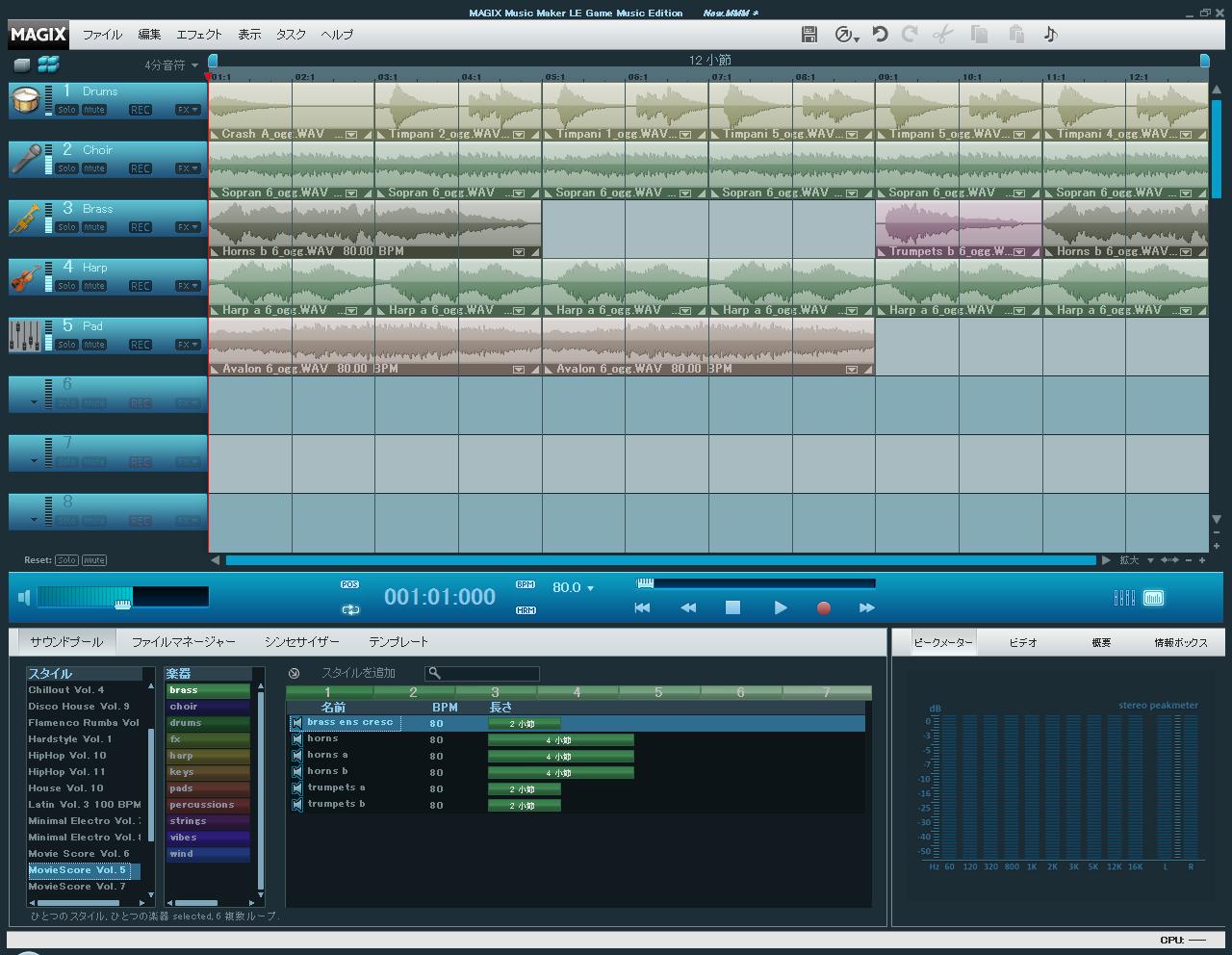Viewport: 1232px width, 955px height.
Task: Start recording with the red Record button
Action: (x=823, y=607)
